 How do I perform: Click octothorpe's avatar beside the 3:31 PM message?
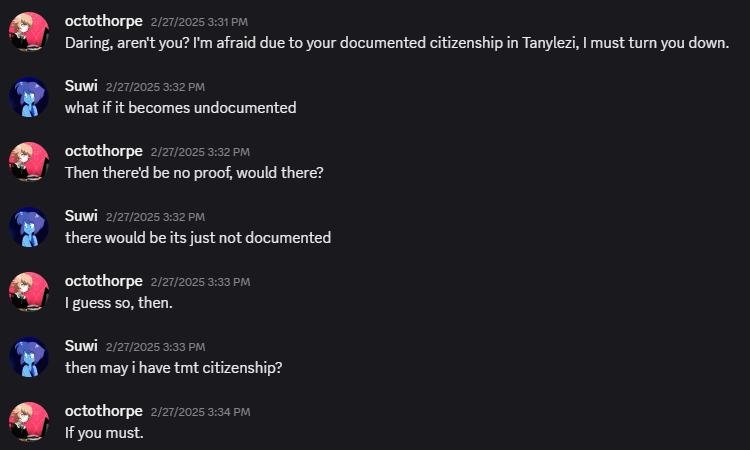(29, 32)
